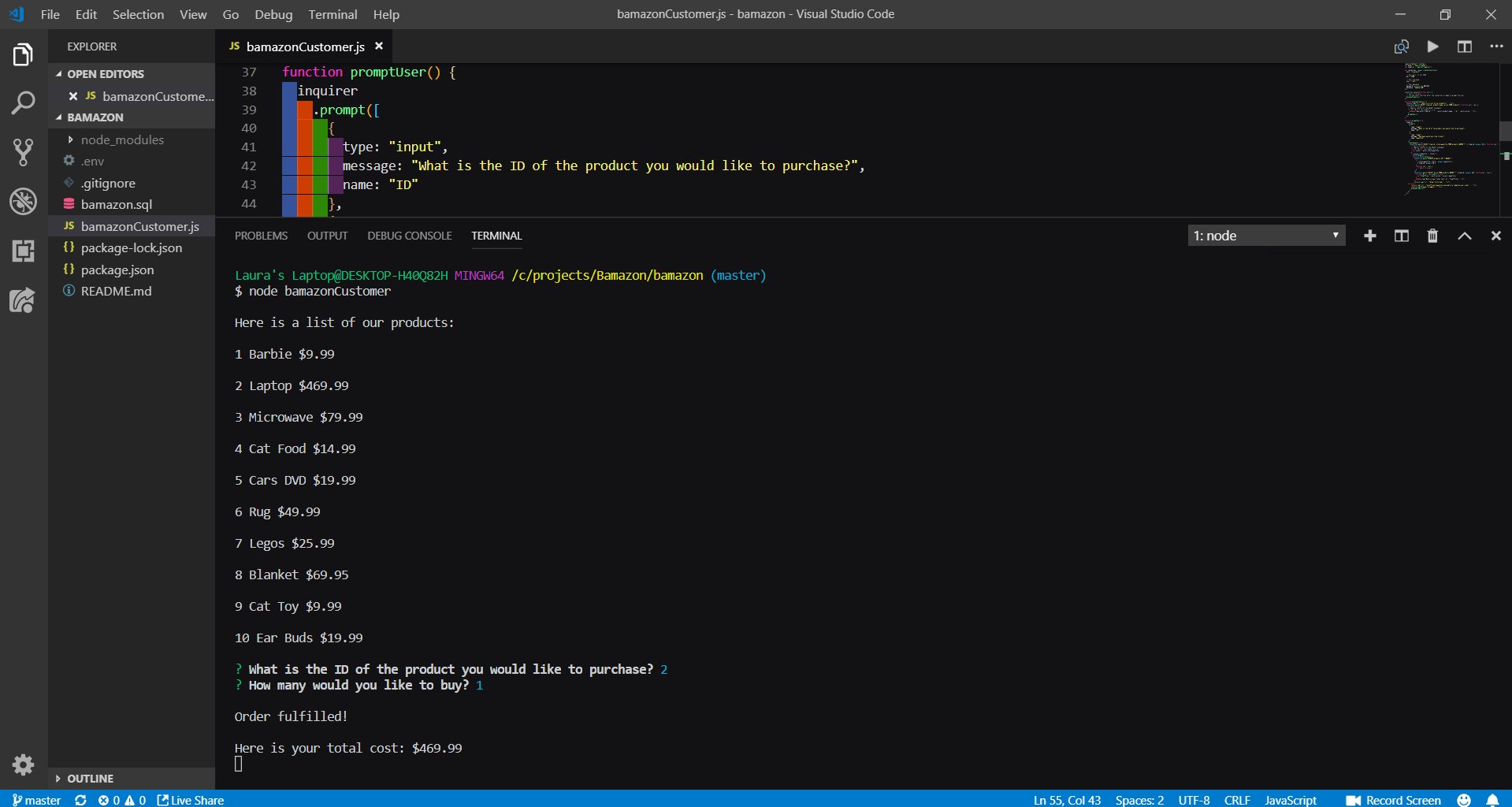Screen dimensions: 1512x807
Task: Open the Edit menu
Action: [x=86, y=14]
